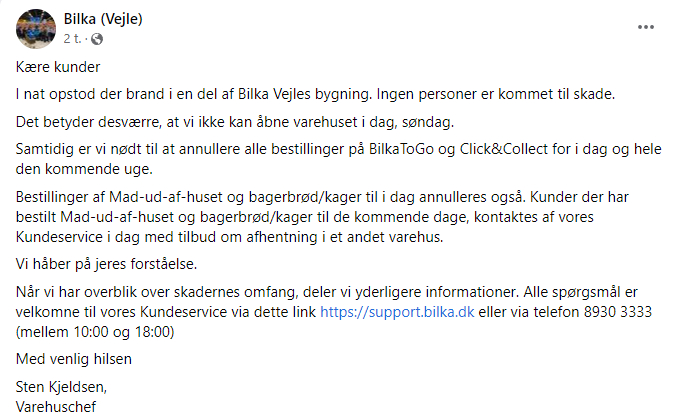Image resolution: width=675 pixels, height=418 pixels.
Task: Click the "Kære kunder" greeting line
Action: pyautogui.click(x=58, y=67)
